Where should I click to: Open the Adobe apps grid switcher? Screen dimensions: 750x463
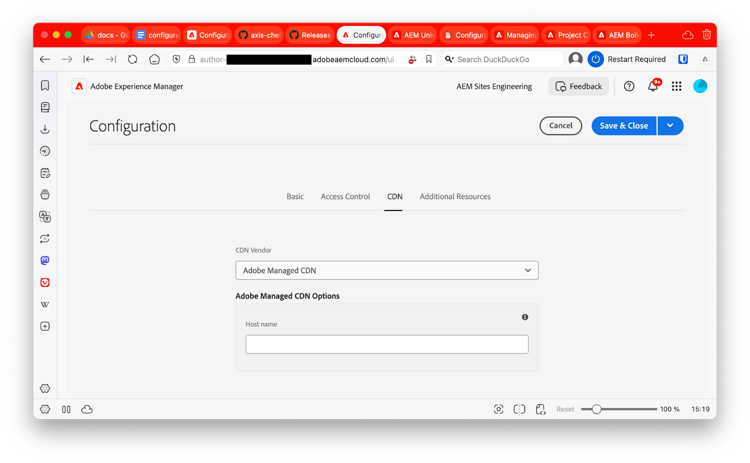click(676, 86)
